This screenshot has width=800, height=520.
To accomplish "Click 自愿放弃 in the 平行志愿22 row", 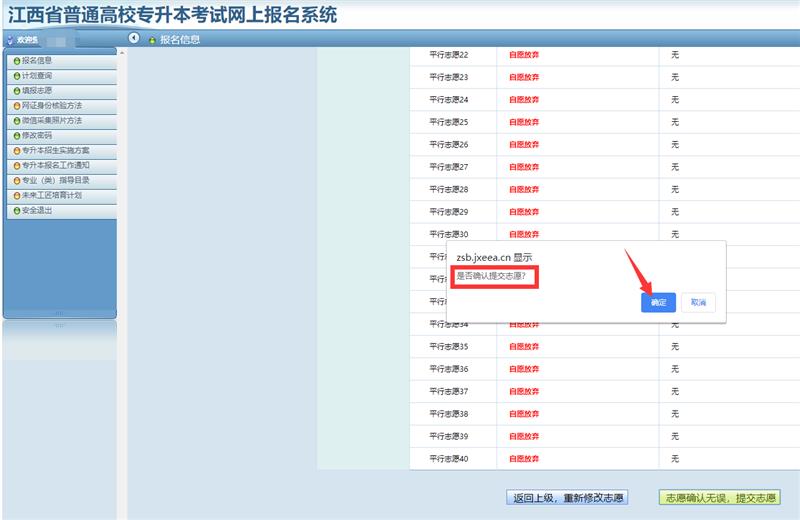I will click(x=524, y=55).
